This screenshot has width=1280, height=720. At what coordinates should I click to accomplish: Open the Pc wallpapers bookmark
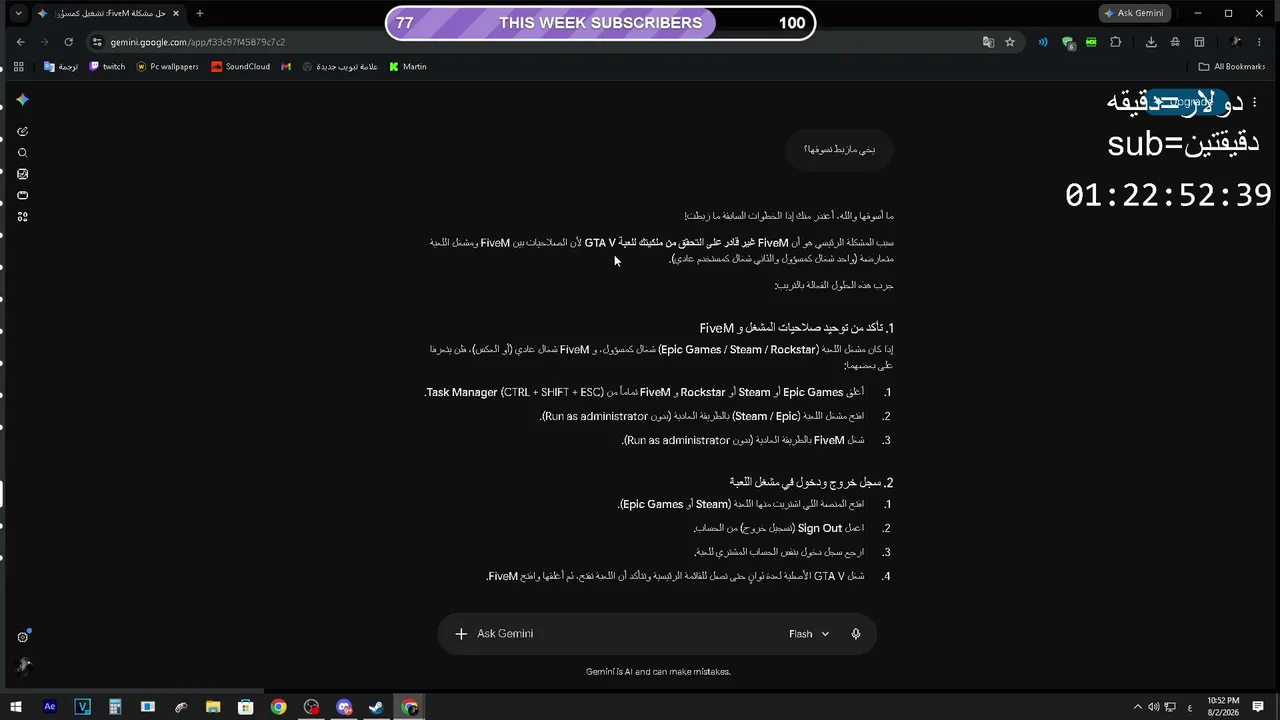point(168,67)
